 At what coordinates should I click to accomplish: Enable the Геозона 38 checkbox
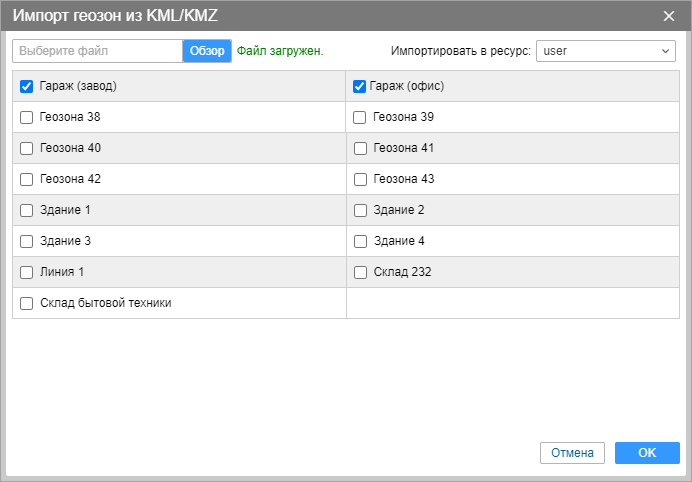click(x=27, y=117)
